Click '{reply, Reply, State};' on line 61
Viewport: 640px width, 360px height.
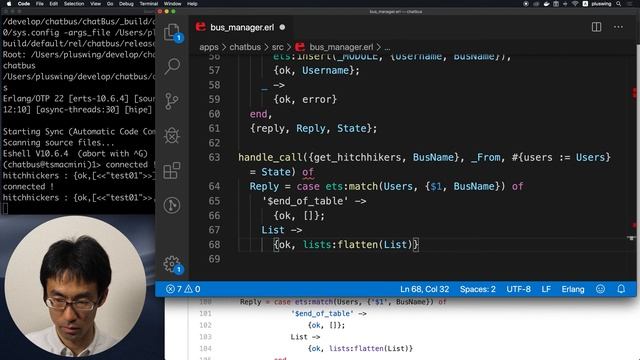313,128
